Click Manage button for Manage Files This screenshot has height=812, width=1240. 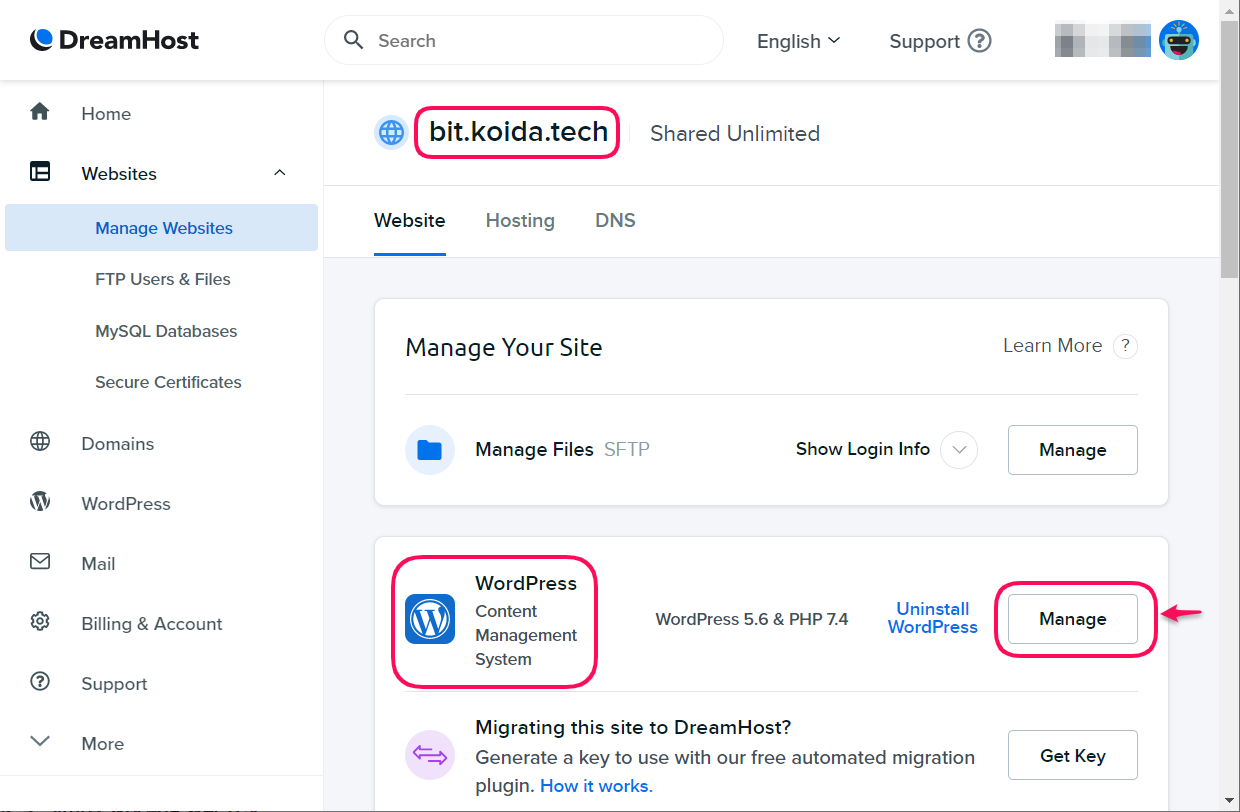tap(1072, 450)
